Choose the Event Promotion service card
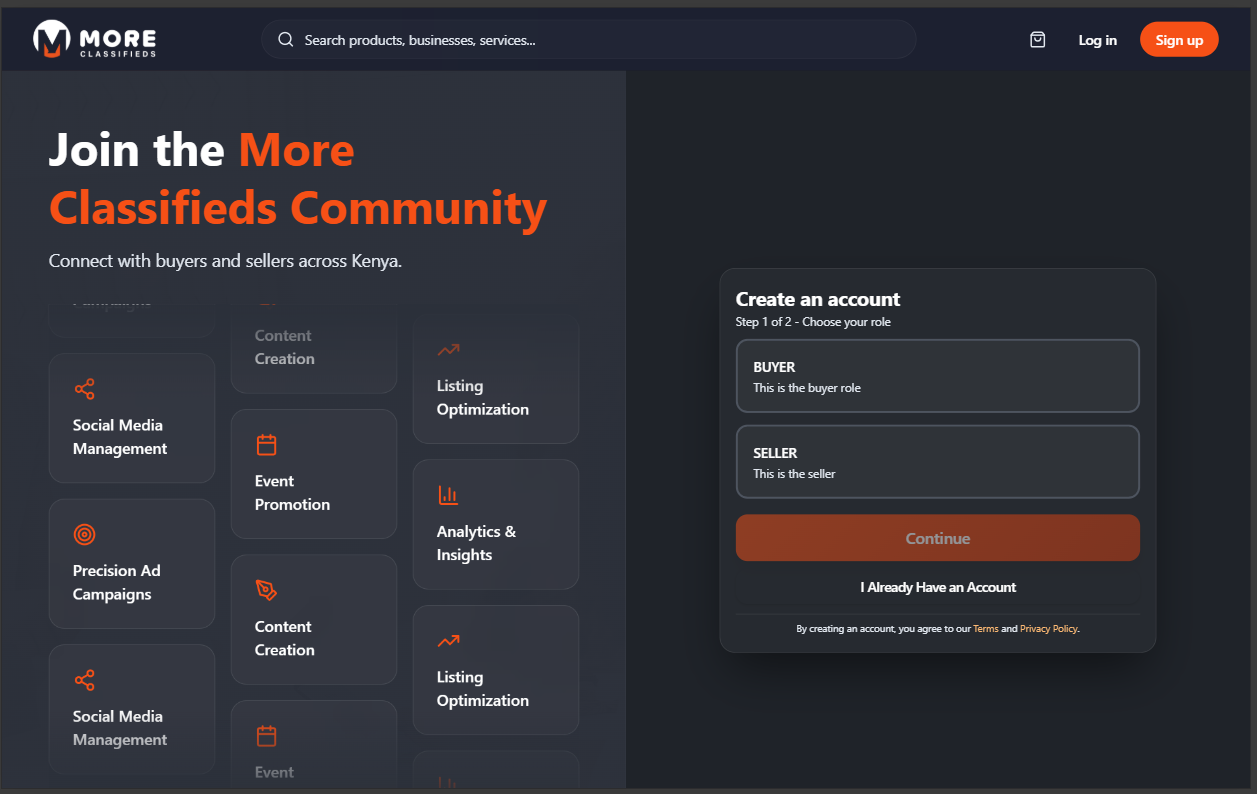Image resolution: width=1257 pixels, height=794 pixels. [314, 473]
